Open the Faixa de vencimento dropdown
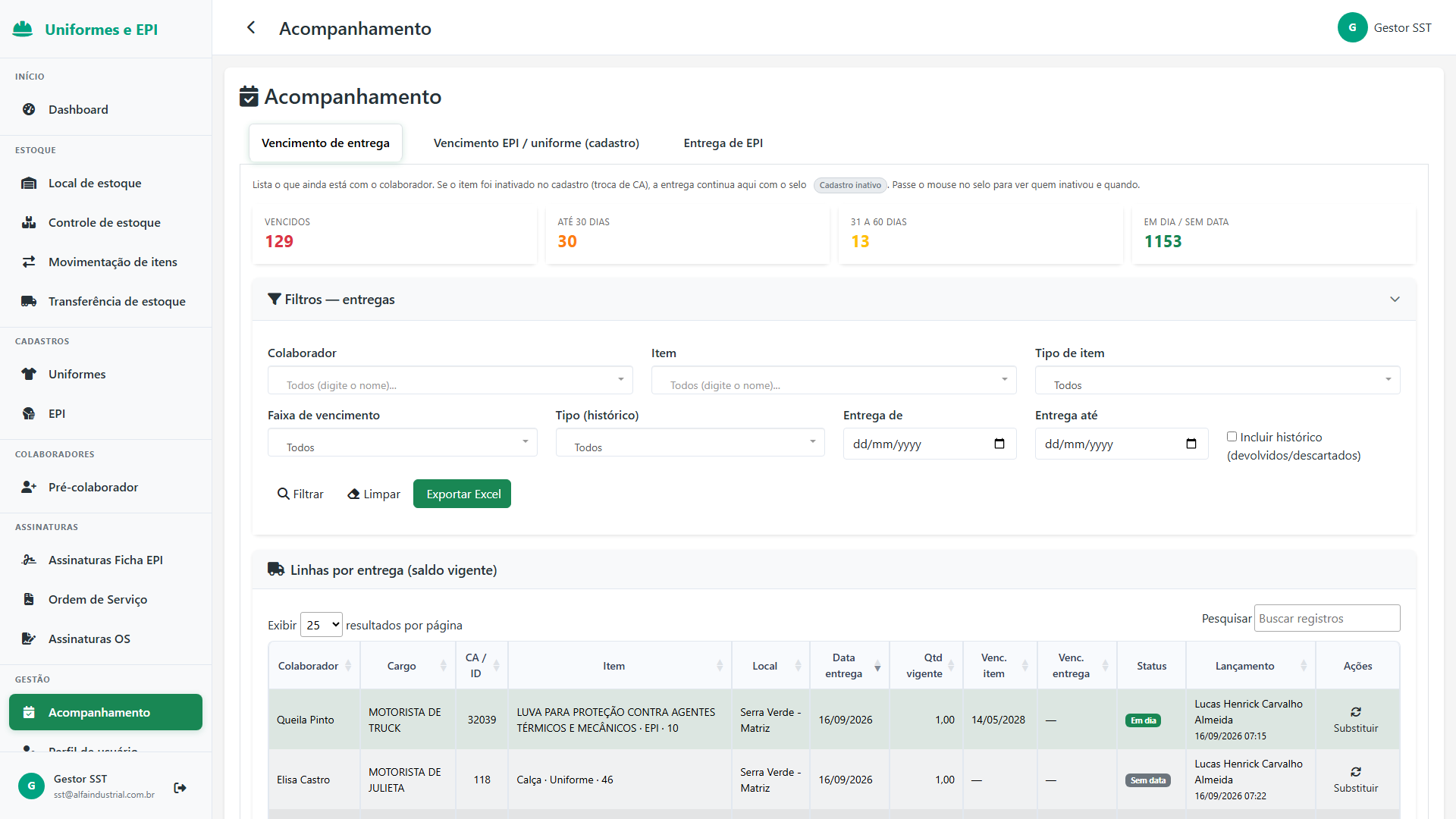Image resolution: width=1456 pixels, height=819 pixels. pos(403,442)
